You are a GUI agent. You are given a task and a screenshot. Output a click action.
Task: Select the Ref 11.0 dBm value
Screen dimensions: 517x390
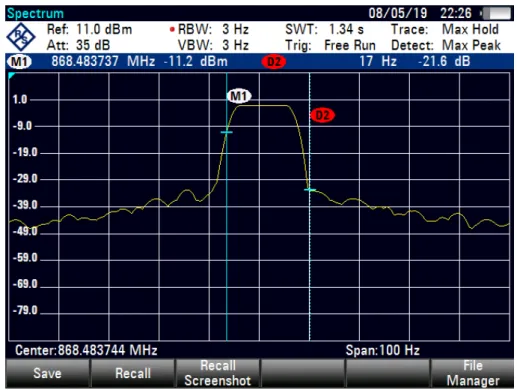tap(104, 30)
